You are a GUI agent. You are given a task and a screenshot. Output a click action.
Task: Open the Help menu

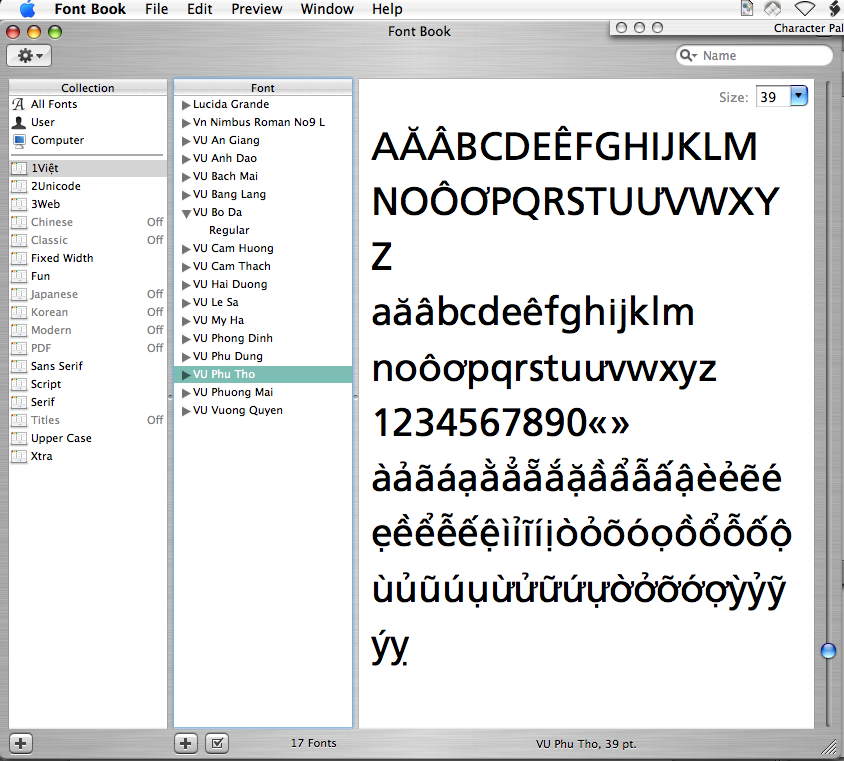pyautogui.click(x=387, y=9)
